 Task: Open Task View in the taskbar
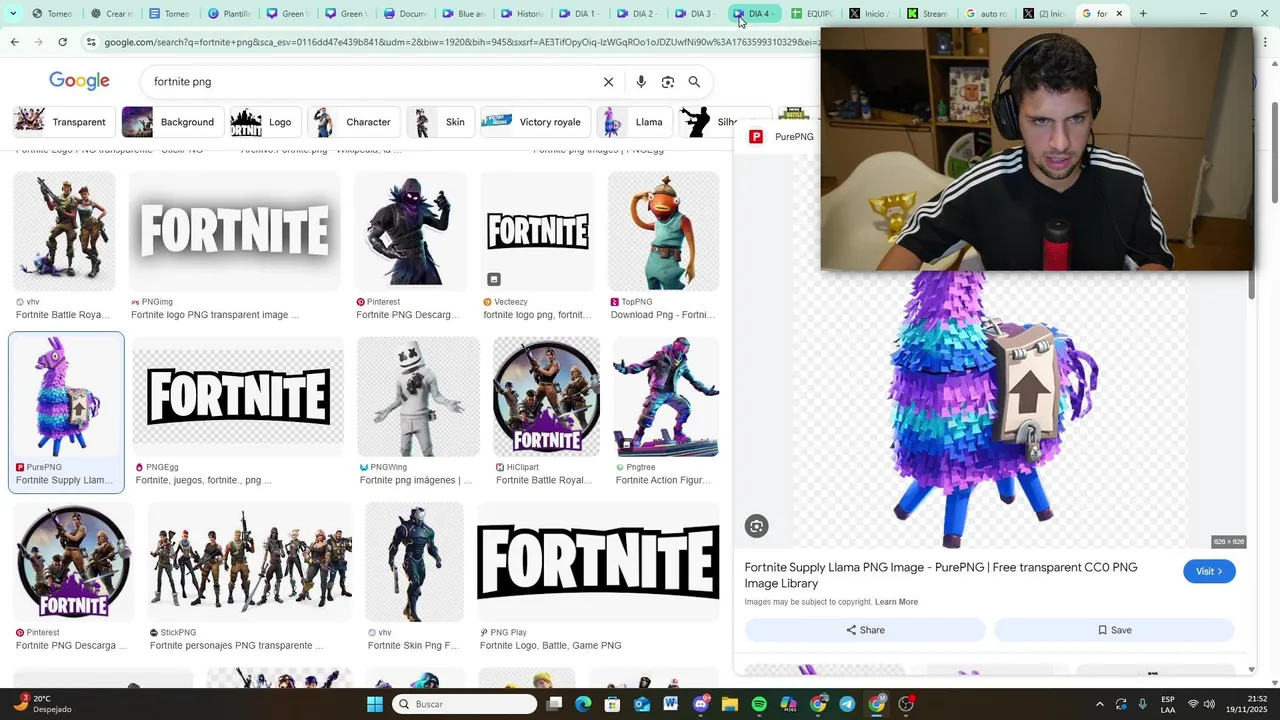(554, 704)
